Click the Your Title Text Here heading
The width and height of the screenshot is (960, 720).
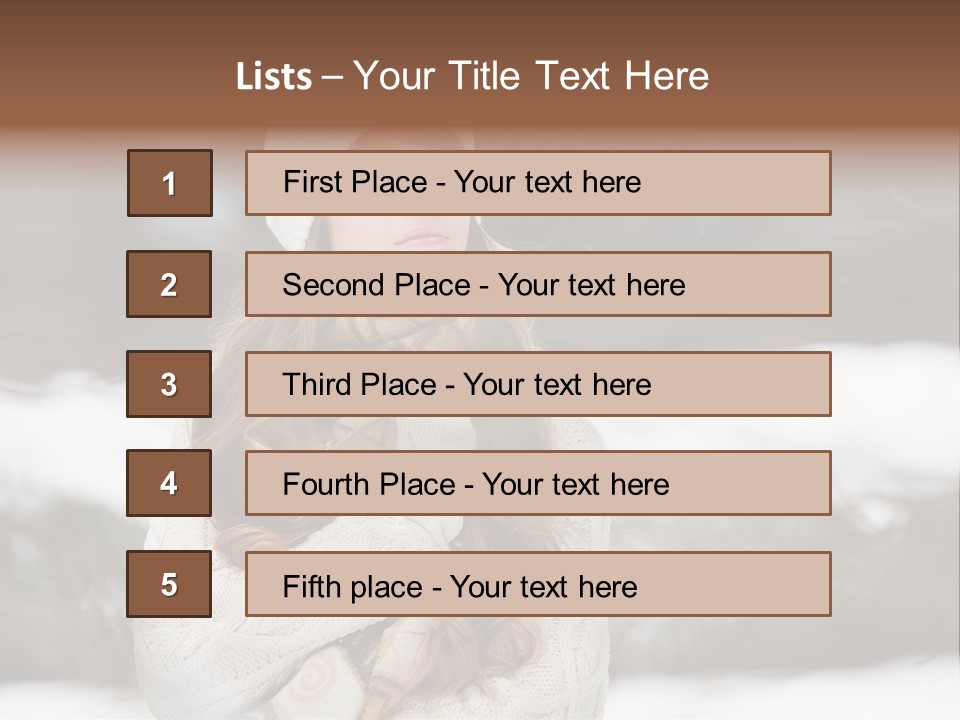click(531, 77)
